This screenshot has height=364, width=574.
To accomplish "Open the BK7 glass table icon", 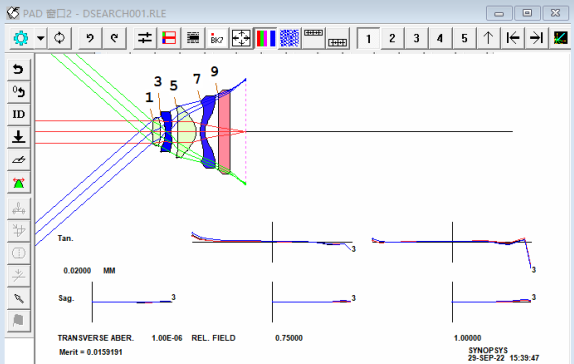I will (217, 38).
